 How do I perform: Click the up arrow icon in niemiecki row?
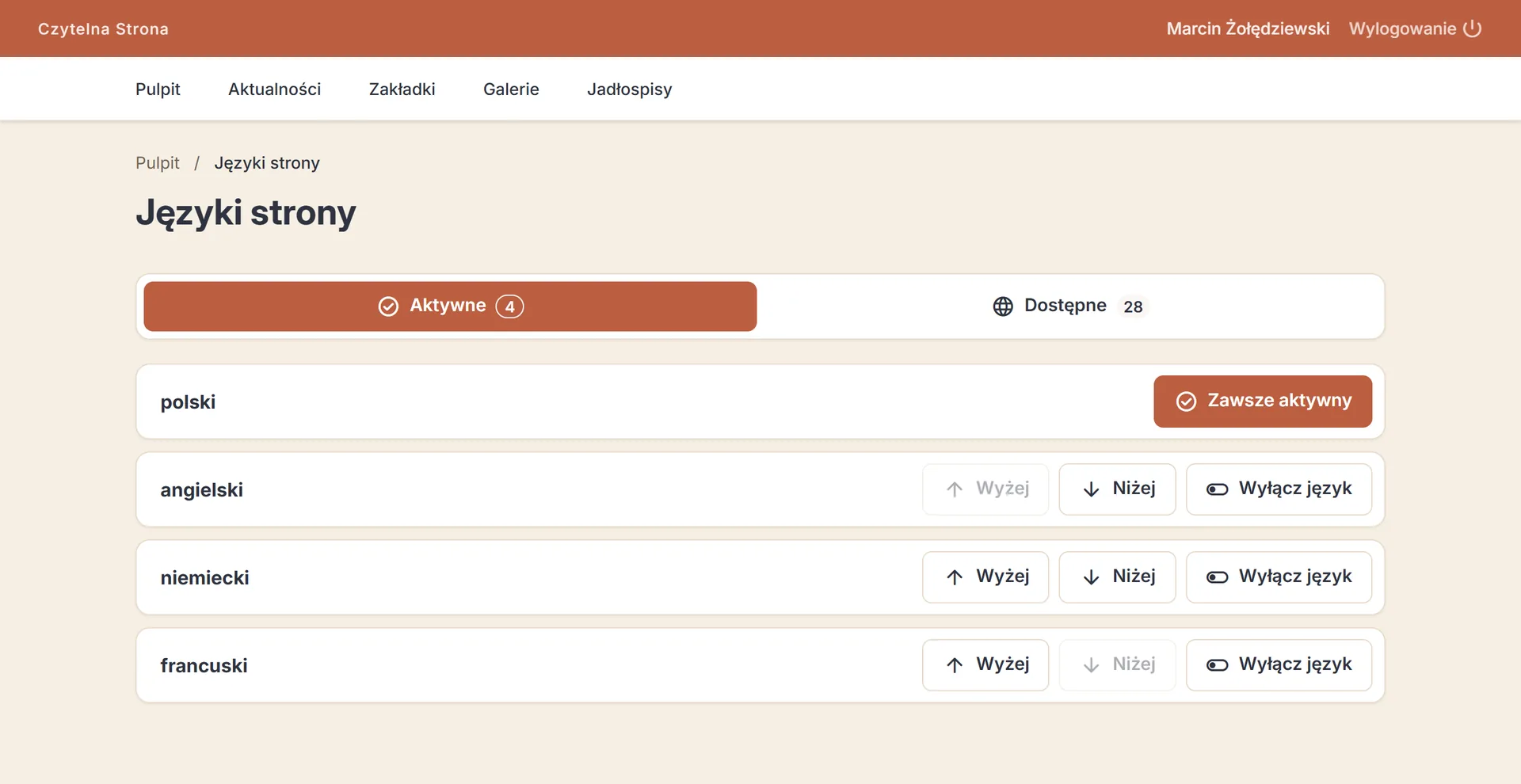click(955, 577)
